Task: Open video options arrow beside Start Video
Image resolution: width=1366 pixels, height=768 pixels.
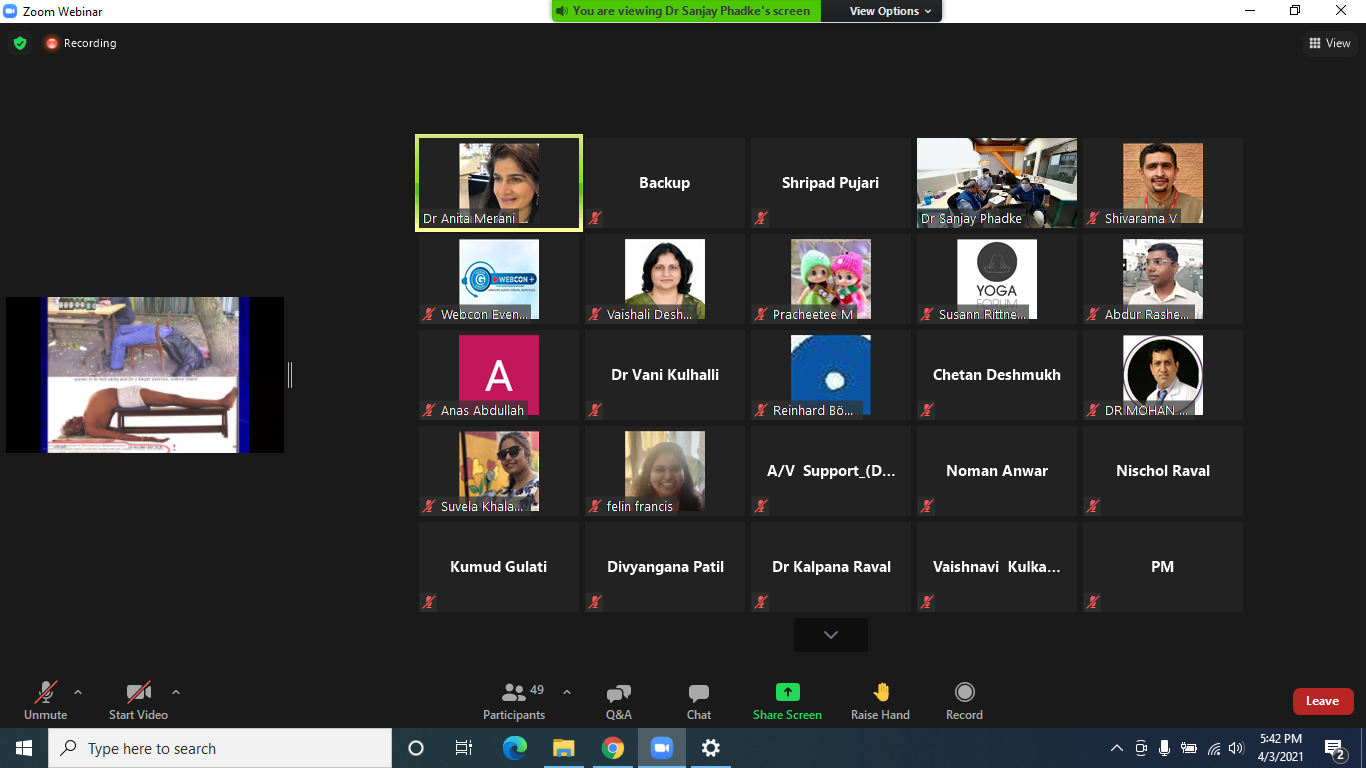Action: 176,692
